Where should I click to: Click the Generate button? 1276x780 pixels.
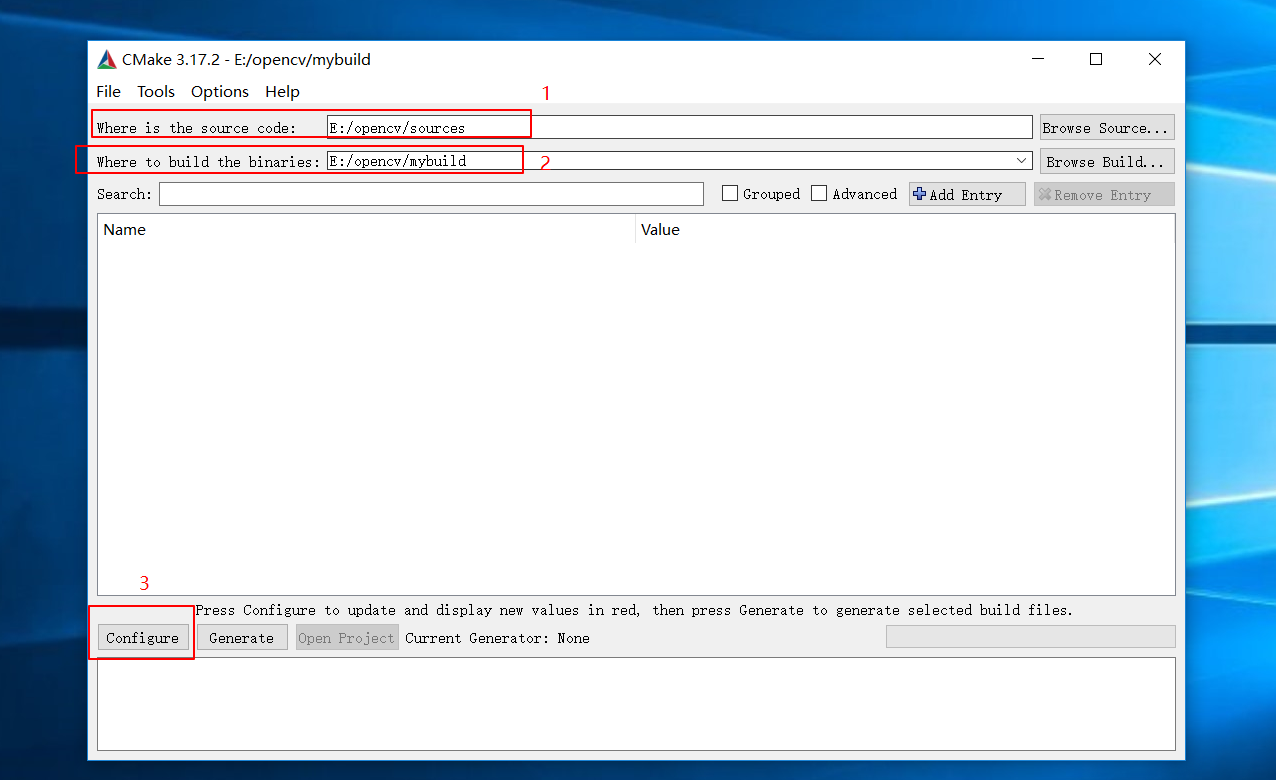click(x=241, y=638)
